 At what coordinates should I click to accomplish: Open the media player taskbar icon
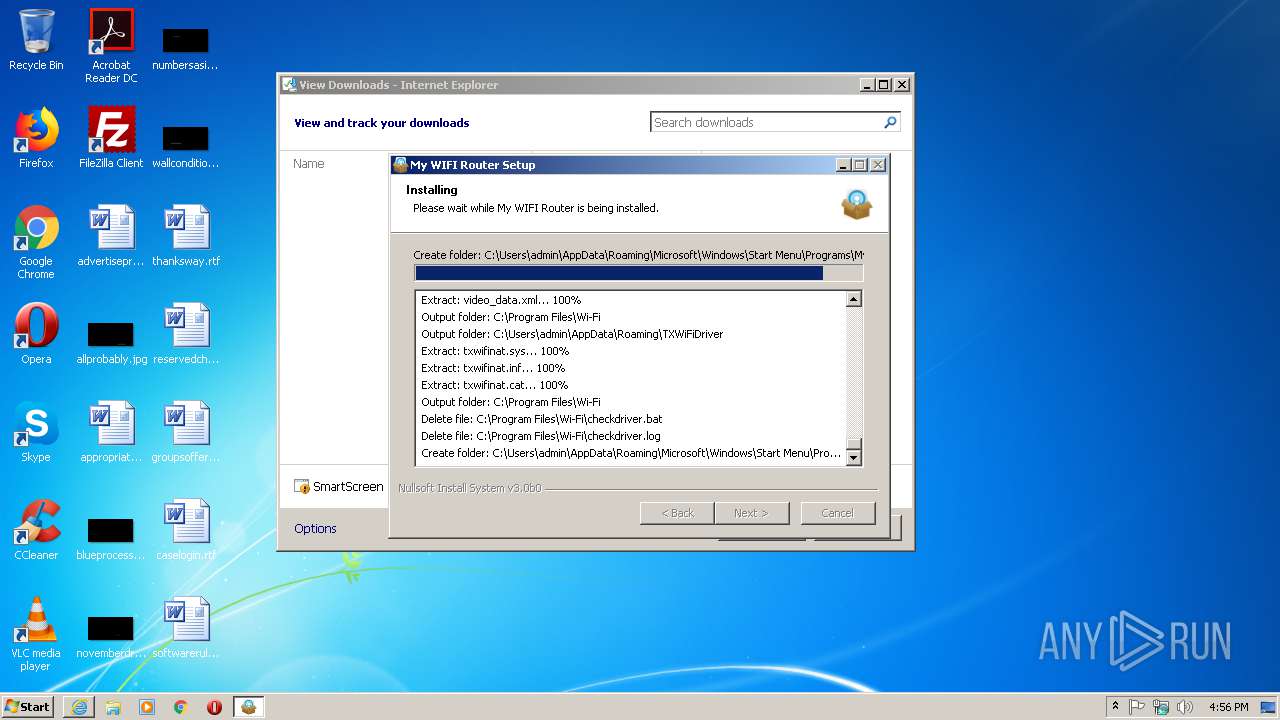(x=147, y=707)
